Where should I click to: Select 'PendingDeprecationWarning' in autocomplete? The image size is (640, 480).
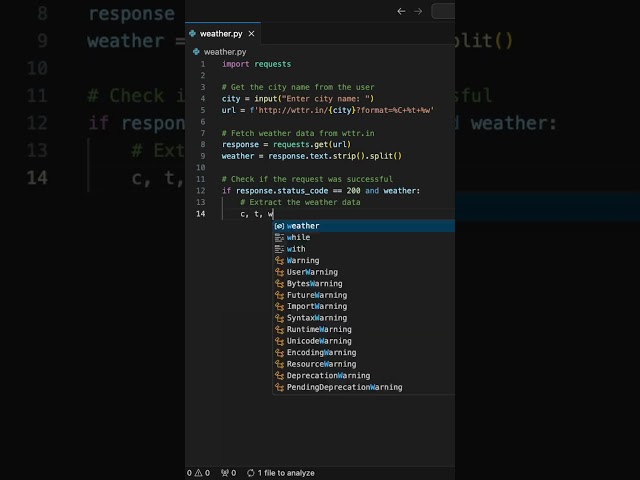pos(364,387)
